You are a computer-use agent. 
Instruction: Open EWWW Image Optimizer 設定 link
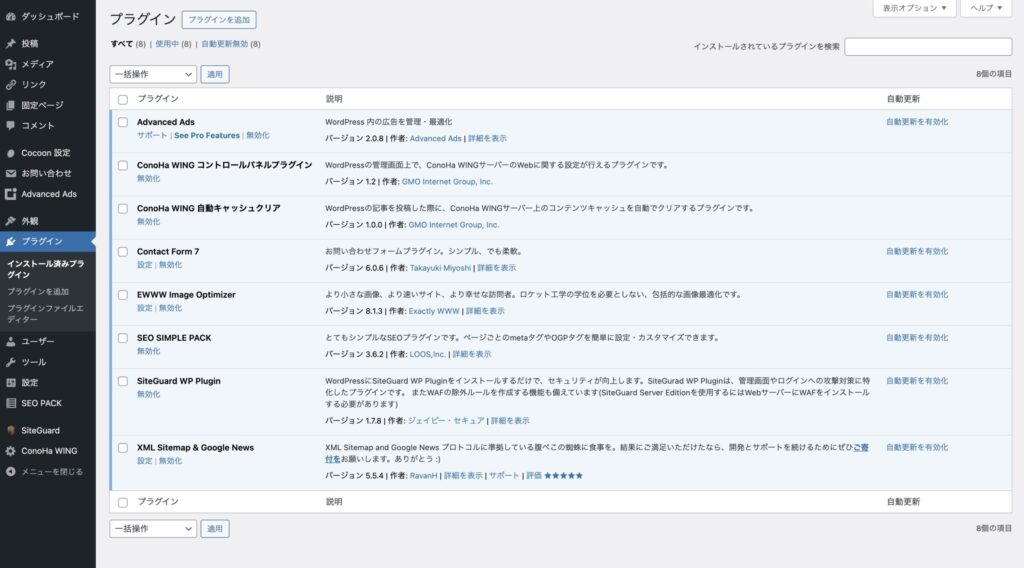pos(144,308)
